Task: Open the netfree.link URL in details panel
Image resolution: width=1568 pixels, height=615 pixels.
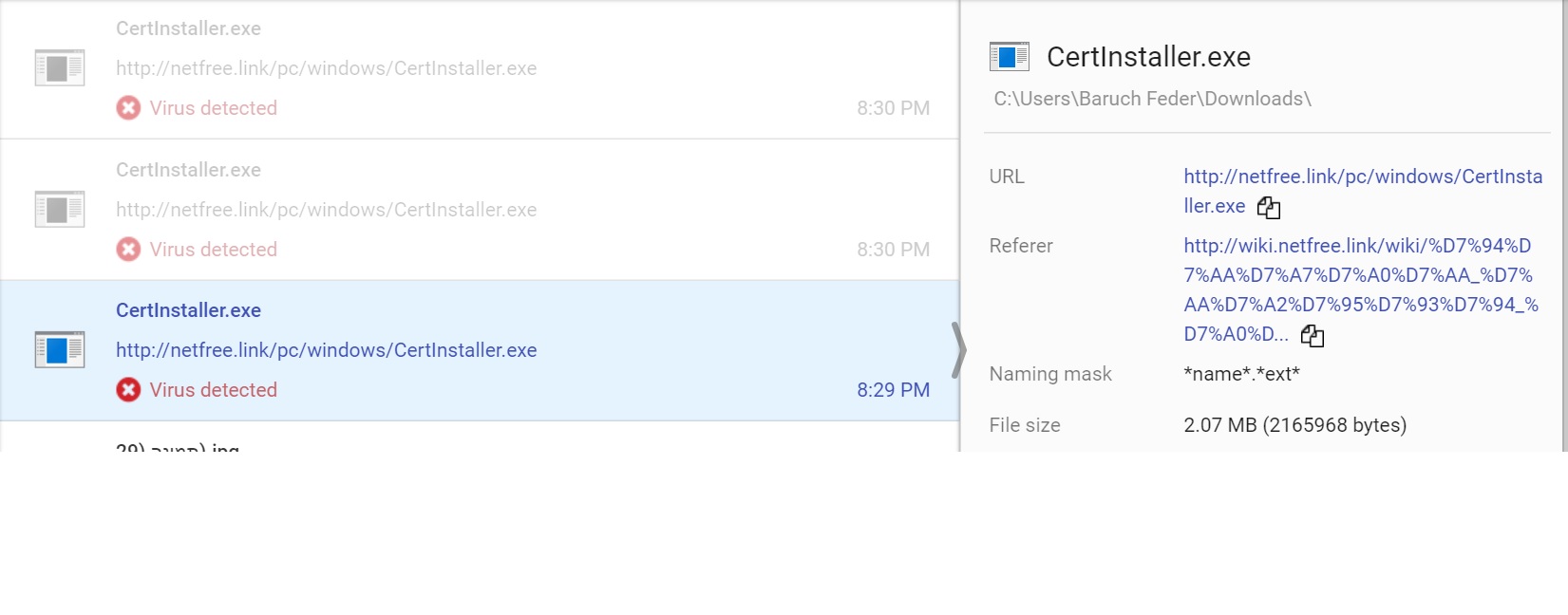Action: pos(1362,177)
